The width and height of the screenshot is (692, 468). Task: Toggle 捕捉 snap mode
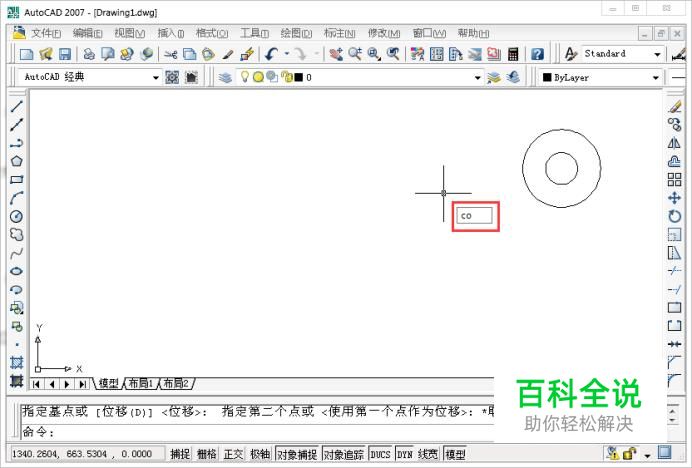[x=180, y=454]
